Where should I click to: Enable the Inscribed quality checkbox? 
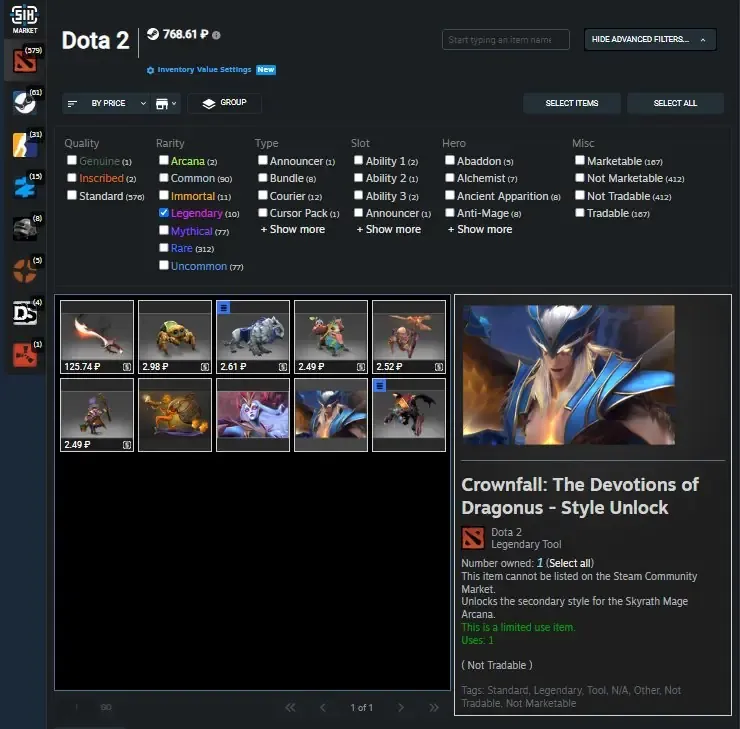tap(72, 178)
